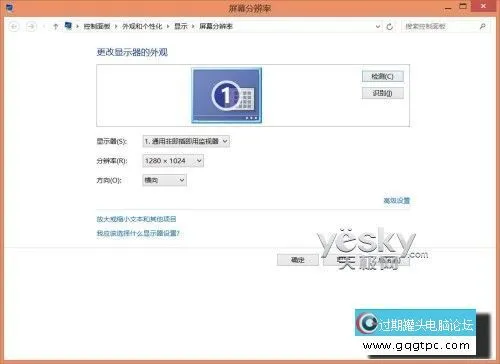This screenshot has height=364, width=500.
Task: Open 控制面板 breadcrumb
Action: coord(97,26)
